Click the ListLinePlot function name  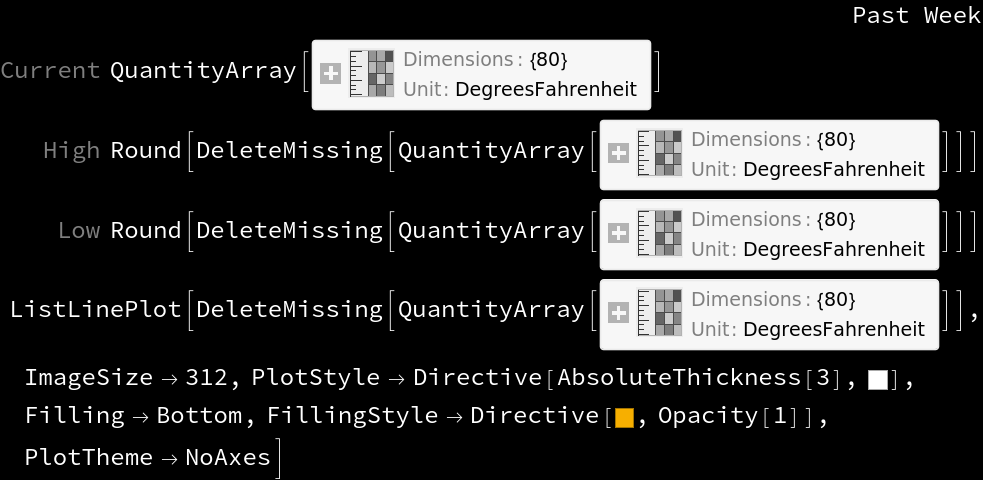pyautogui.click(x=96, y=311)
